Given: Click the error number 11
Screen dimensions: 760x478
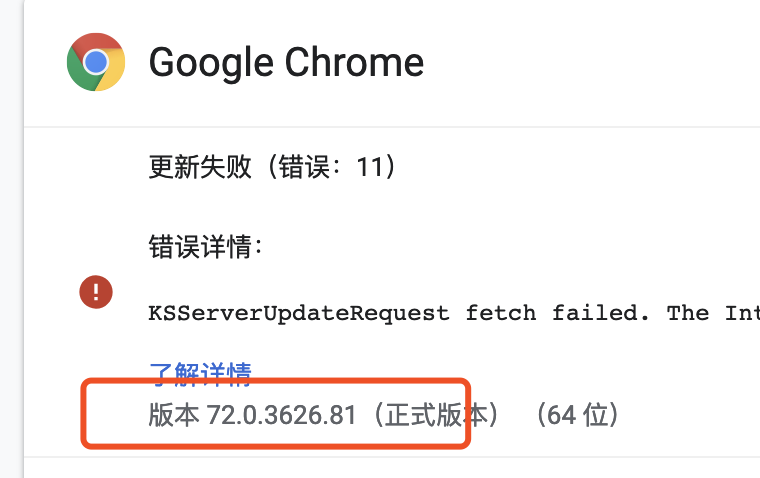Looking at the screenshot, I should (x=369, y=168).
